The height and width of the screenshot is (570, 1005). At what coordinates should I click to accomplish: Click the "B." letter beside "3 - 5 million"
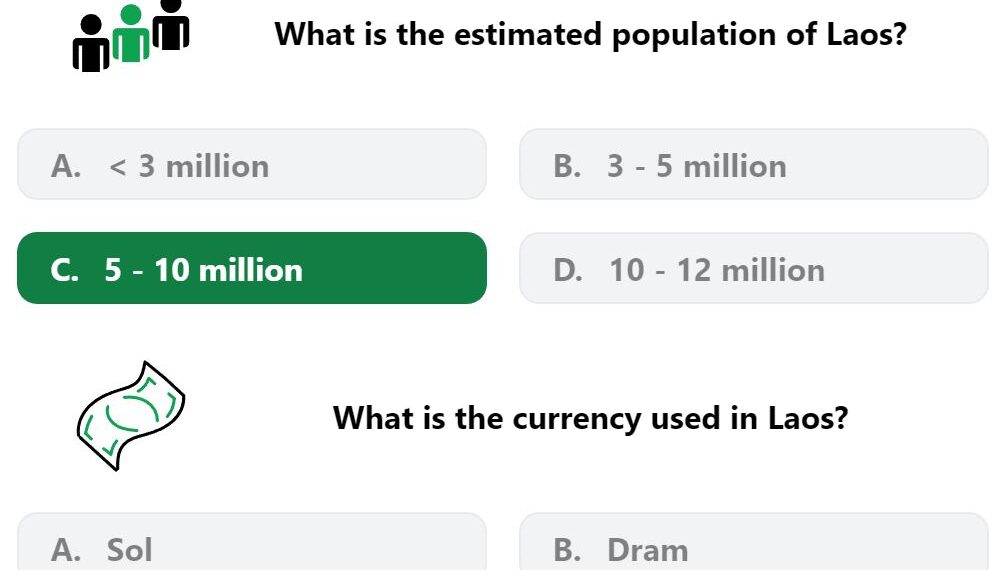click(x=567, y=166)
